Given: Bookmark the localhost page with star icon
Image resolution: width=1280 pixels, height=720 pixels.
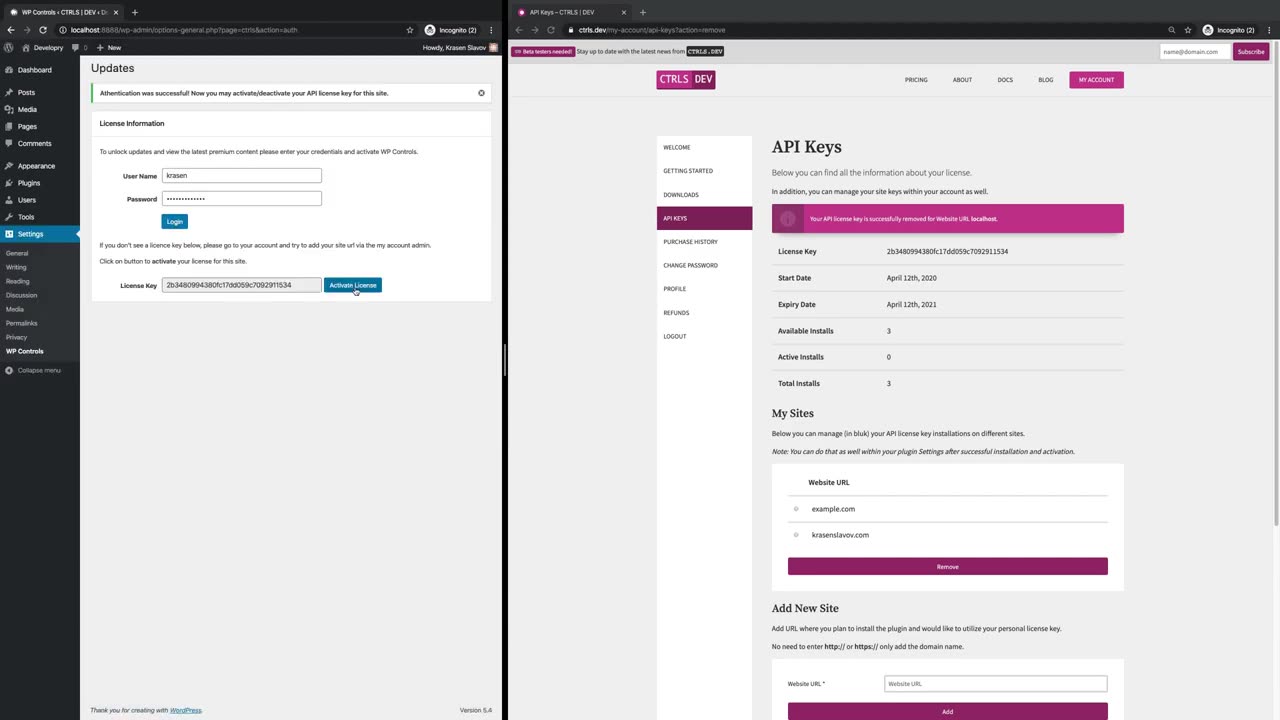Looking at the screenshot, I should (410, 30).
